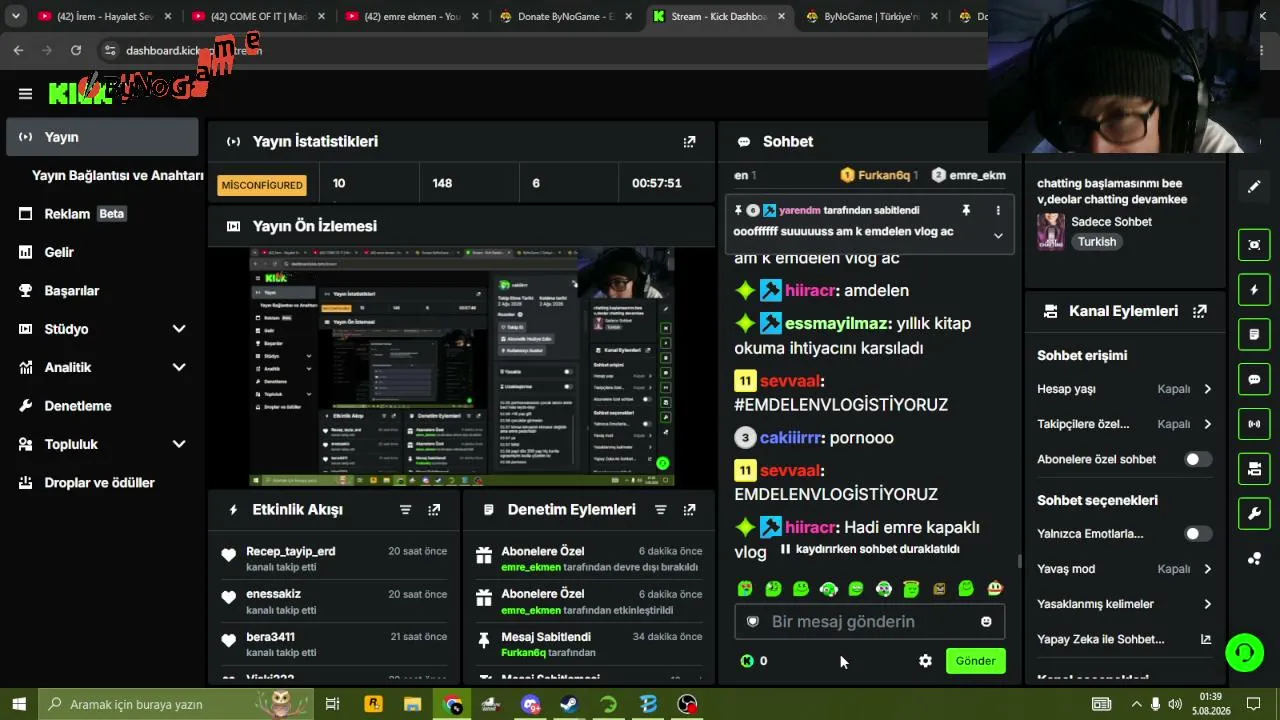
Task: Click into the Bir mesaj gönderin field
Action: (x=870, y=622)
